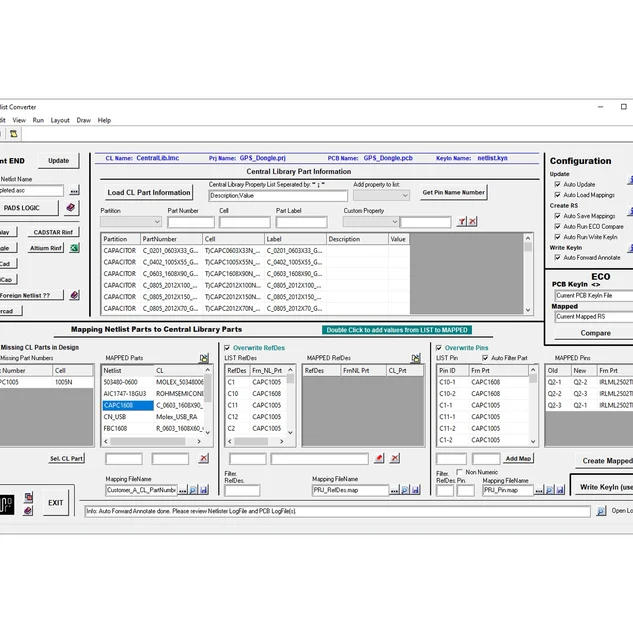
Task: View the Customer_A_CL_PartNumber mapping file with magnifier icon
Action: pos(193,490)
